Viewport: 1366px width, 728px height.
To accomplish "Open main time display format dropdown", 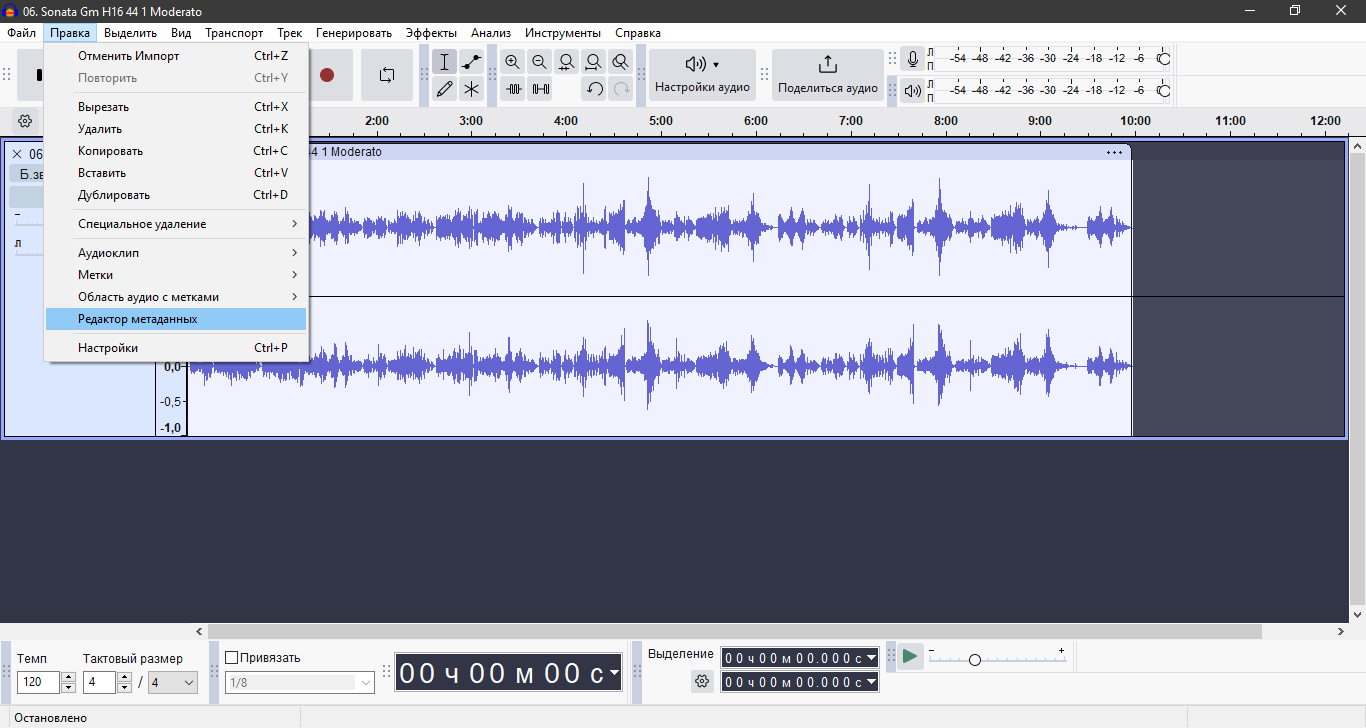I will pos(614,673).
